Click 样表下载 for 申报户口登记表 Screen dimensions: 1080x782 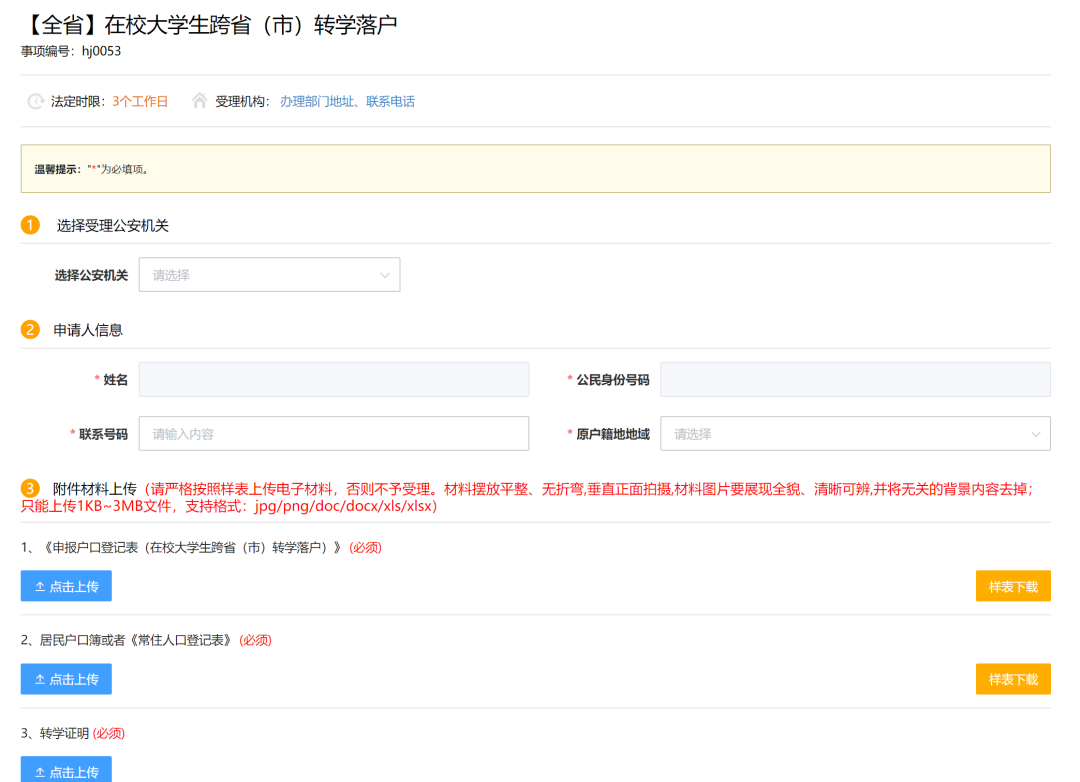[x=1013, y=586]
